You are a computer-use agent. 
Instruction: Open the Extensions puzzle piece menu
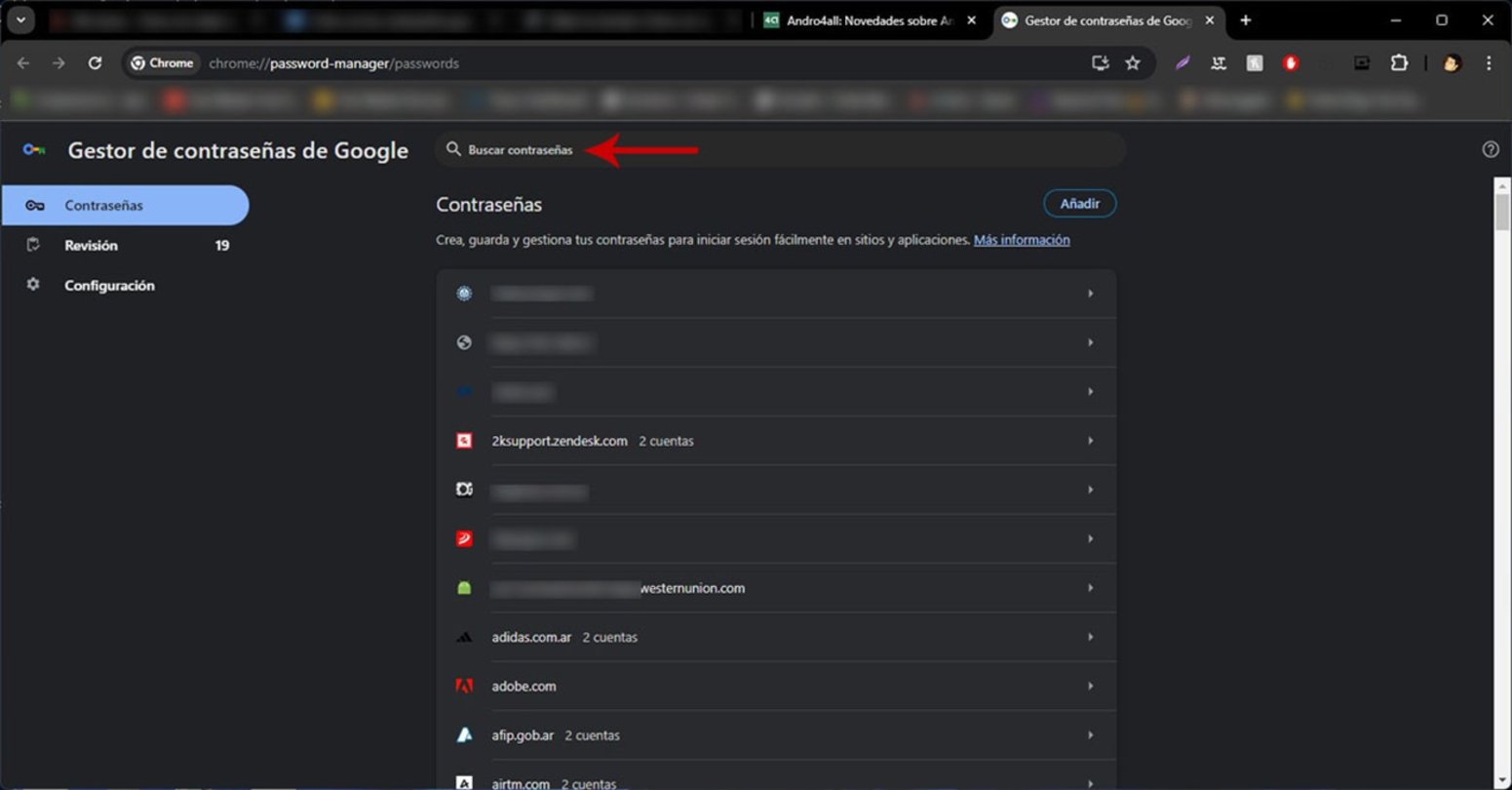pos(1399,63)
